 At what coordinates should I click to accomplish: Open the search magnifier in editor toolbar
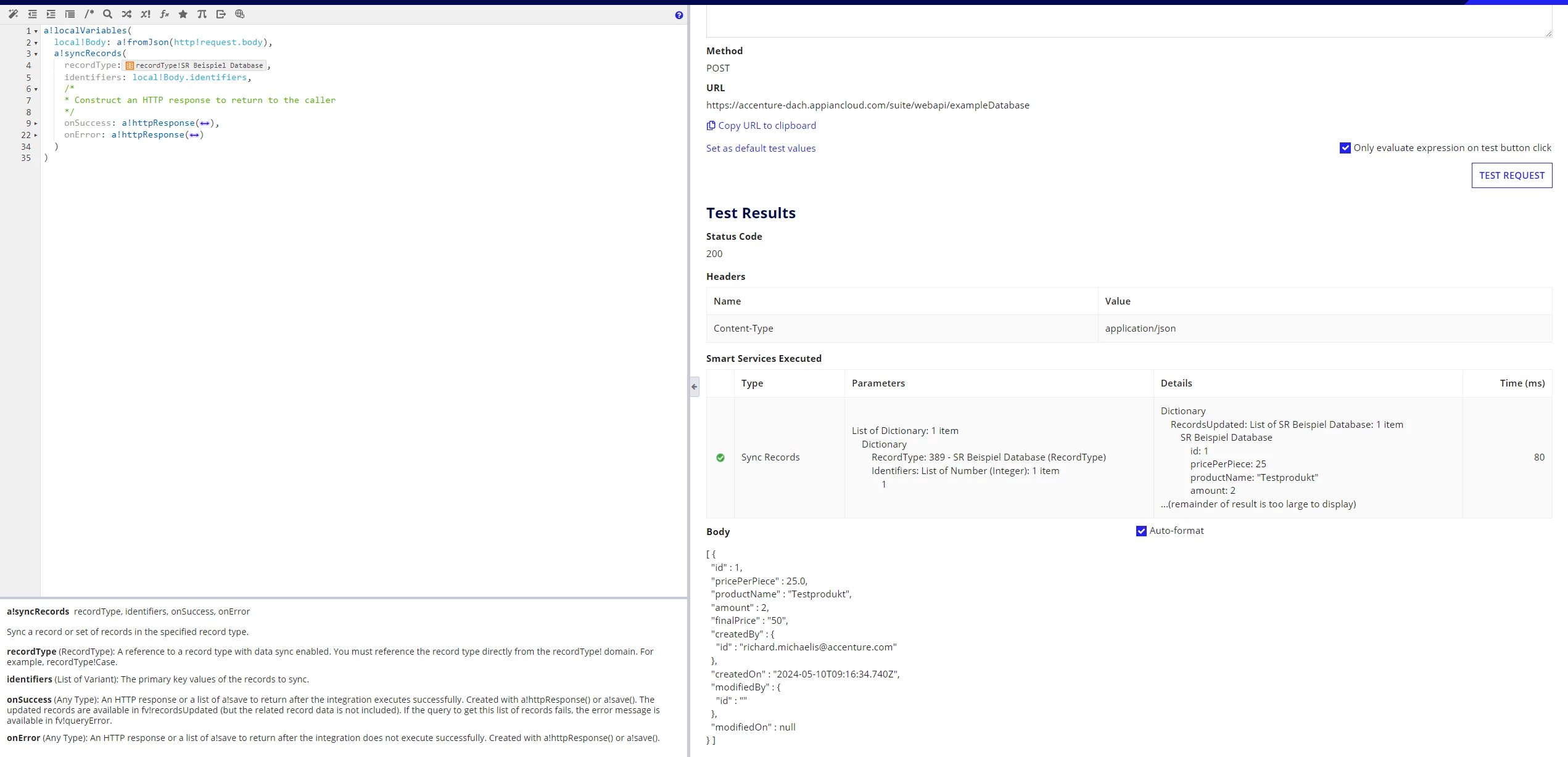click(x=107, y=14)
